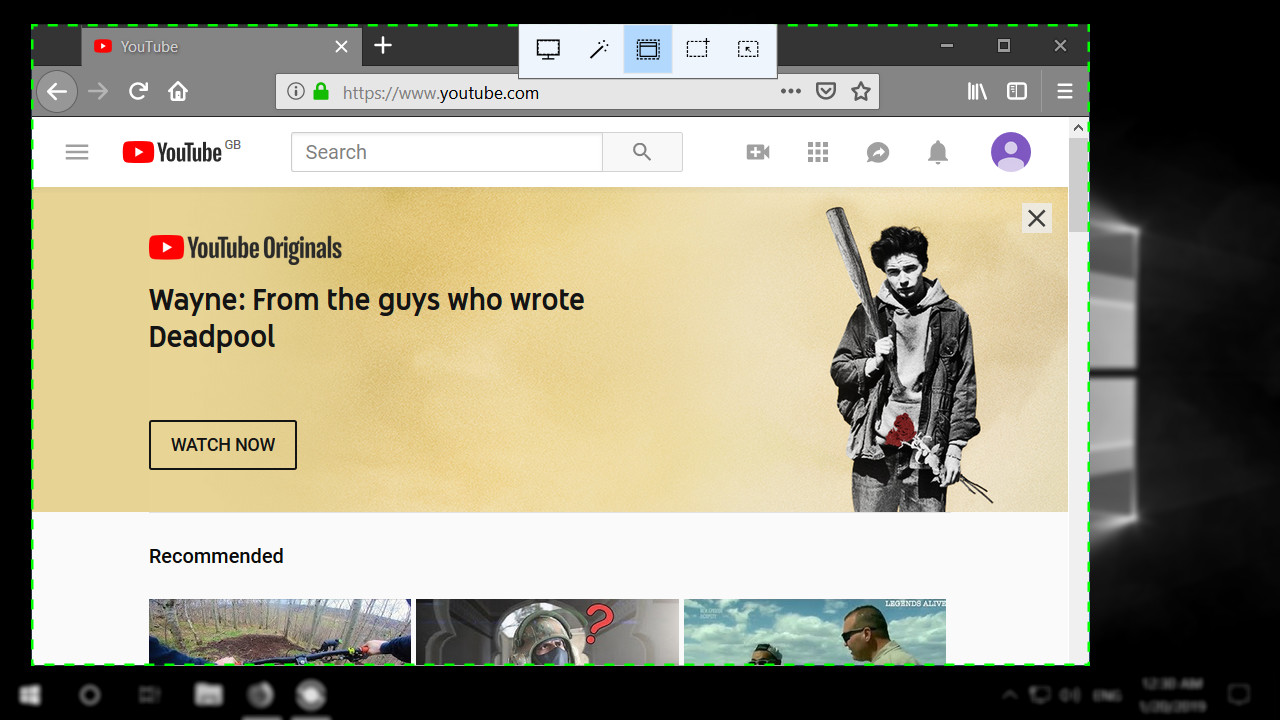Select window capture mode in screenshot toolbar
The image size is (1280, 720).
(648, 49)
